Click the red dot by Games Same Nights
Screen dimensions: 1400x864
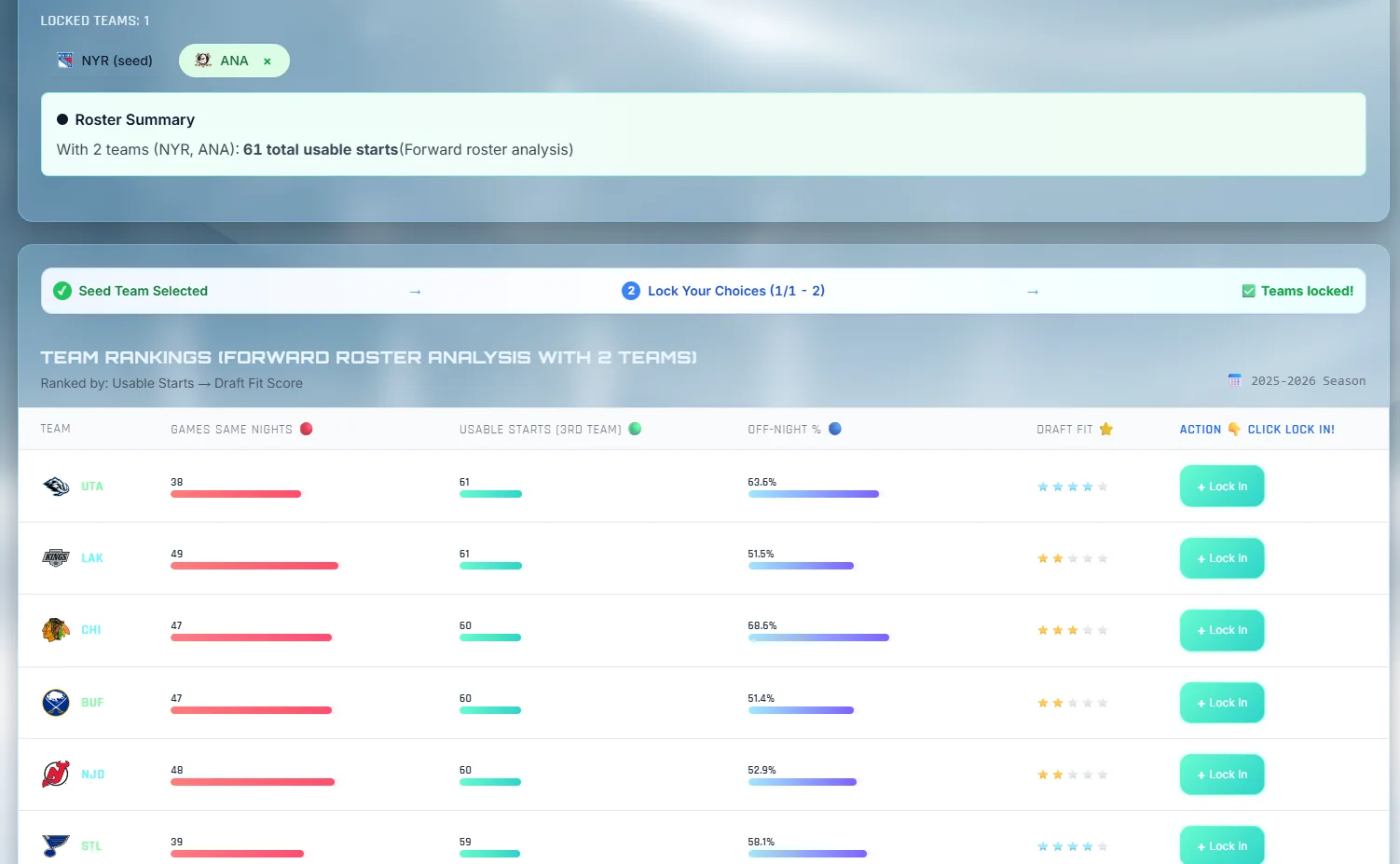point(307,429)
